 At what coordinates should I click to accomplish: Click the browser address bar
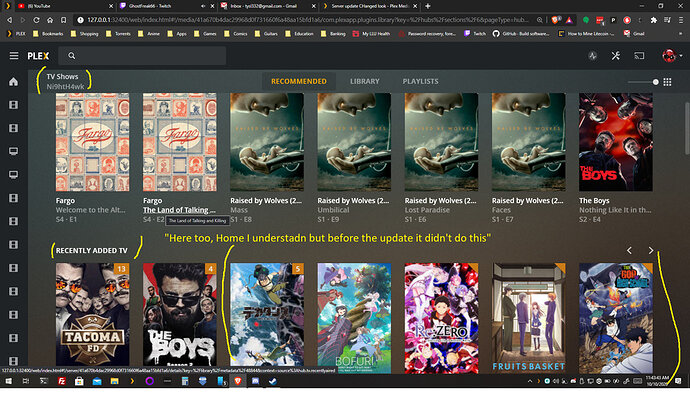click(x=308, y=20)
